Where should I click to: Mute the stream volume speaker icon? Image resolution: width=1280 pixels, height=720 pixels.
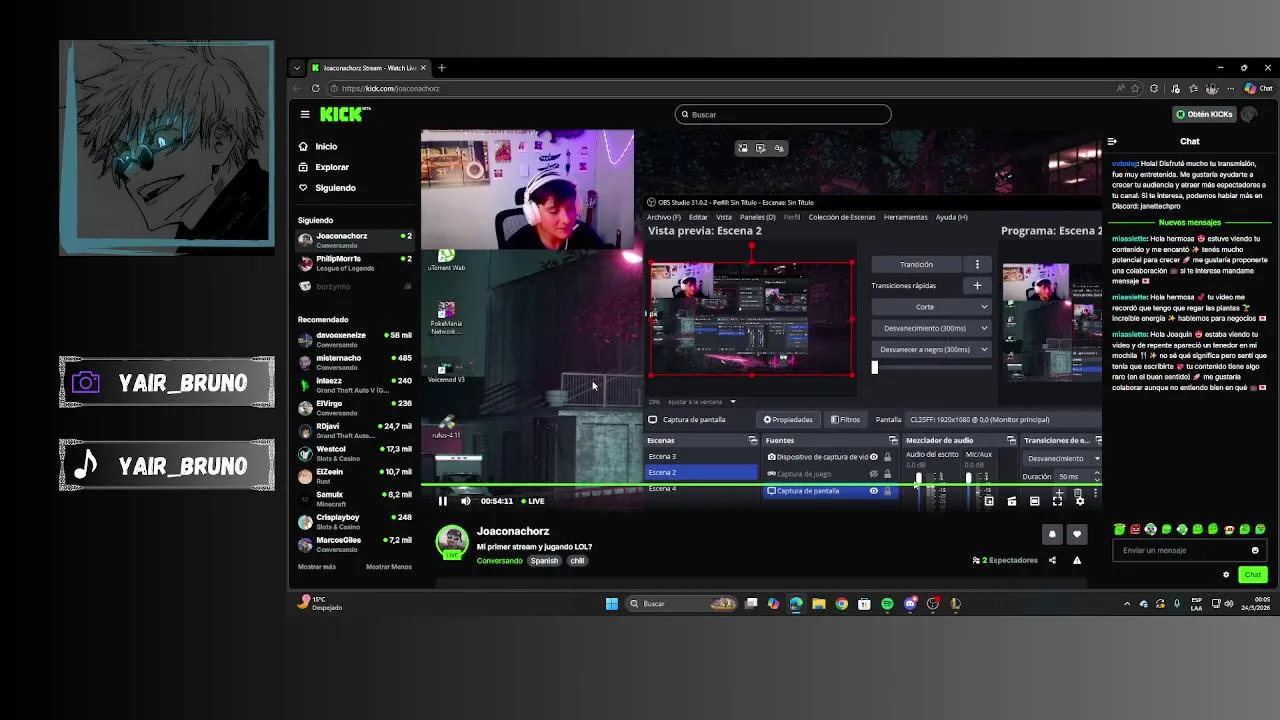465,501
